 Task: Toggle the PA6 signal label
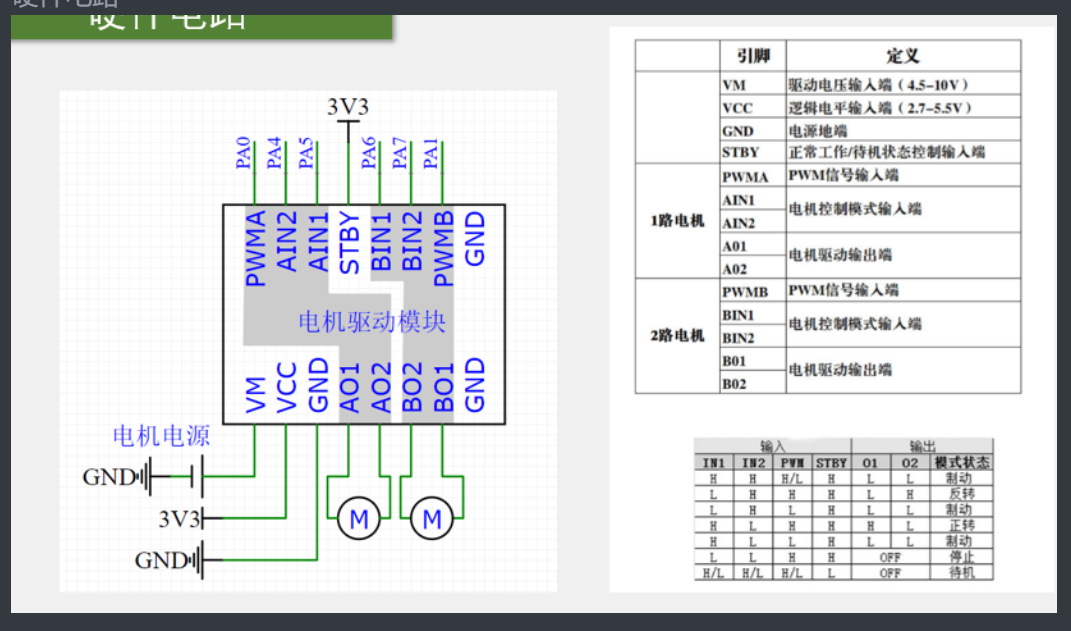click(367, 152)
